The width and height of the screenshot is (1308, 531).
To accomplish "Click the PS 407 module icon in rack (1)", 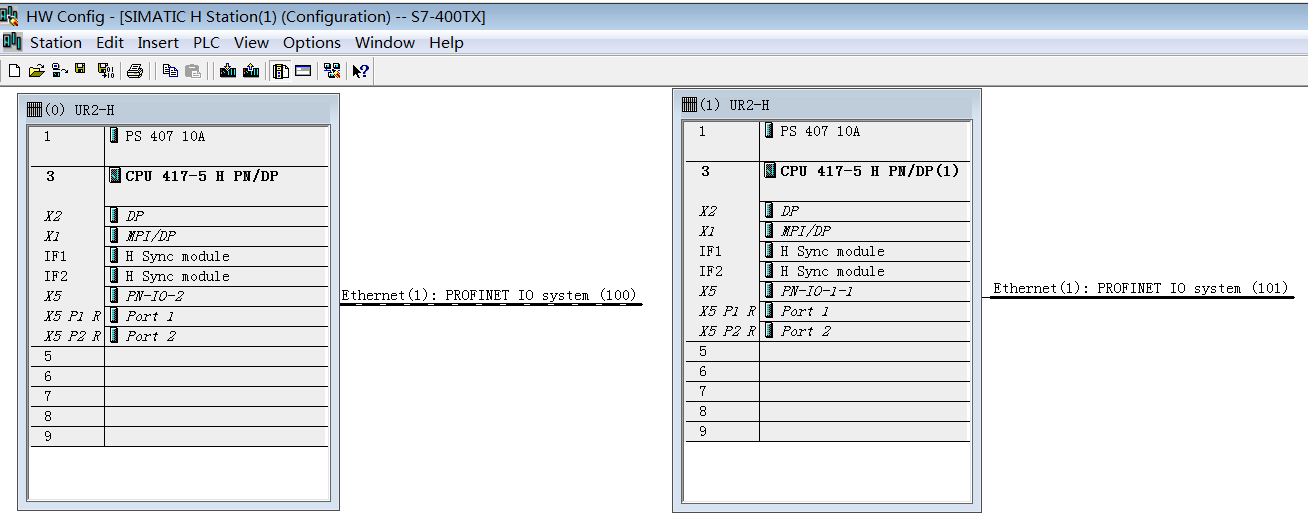I will [769, 131].
